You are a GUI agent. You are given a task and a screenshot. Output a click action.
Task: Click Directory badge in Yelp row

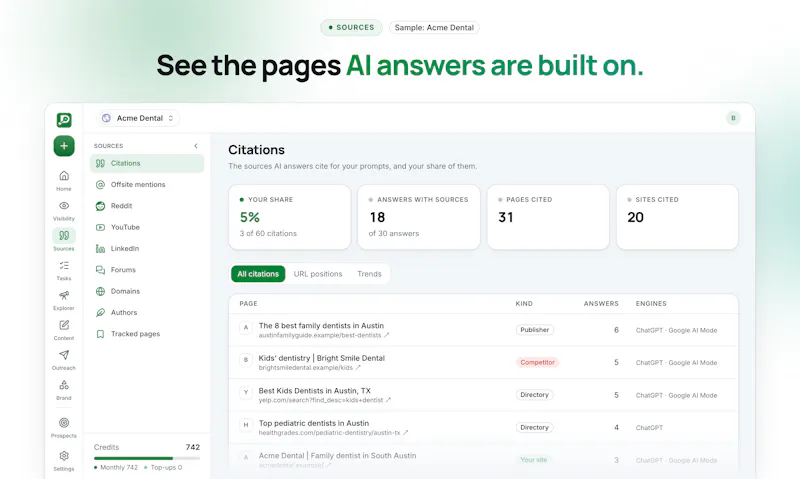tap(534, 395)
